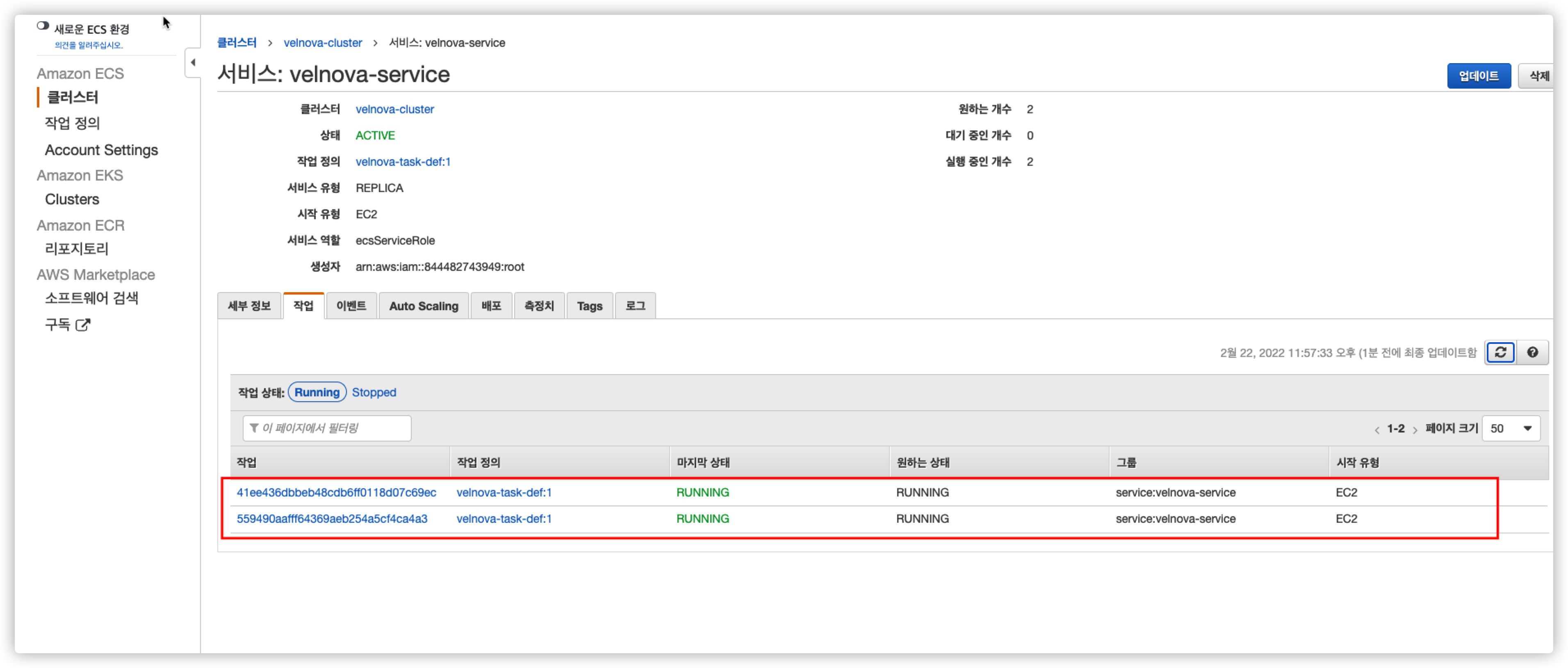Open 작업 정의 in the sidebar
Image resolution: width=1568 pixels, height=668 pixels.
[x=73, y=123]
